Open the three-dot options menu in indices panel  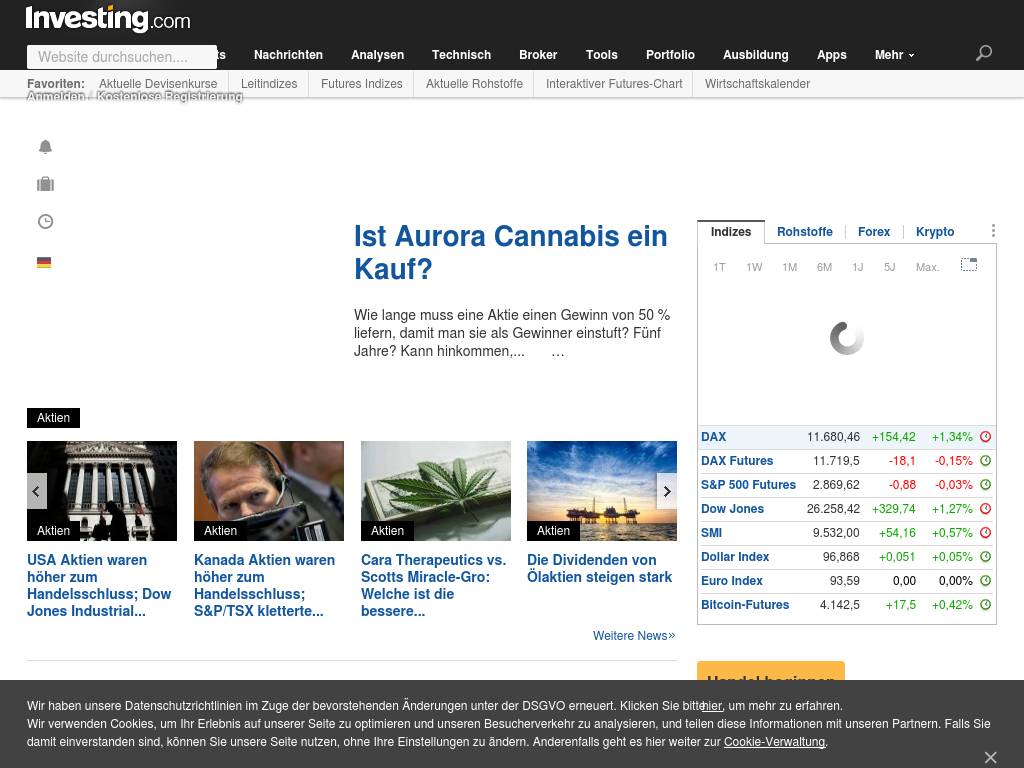coord(993,231)
